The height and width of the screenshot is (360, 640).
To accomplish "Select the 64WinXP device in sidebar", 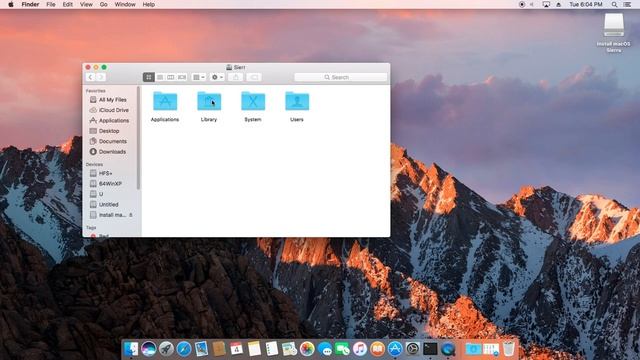I will tap(111, 184).
